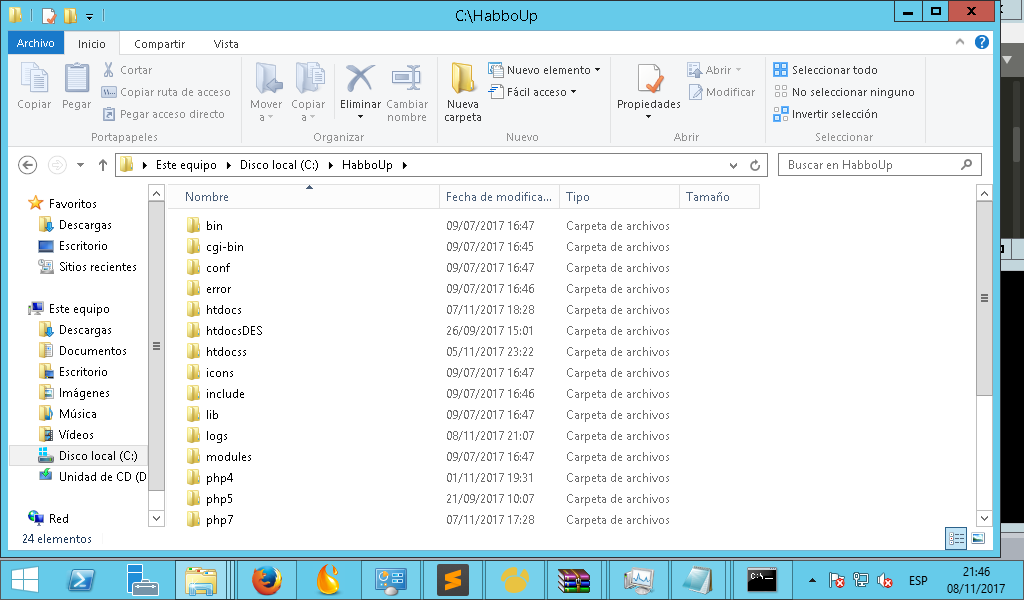
Task: Select Red in the navigation pane
Action: click(x=58, y=518)
